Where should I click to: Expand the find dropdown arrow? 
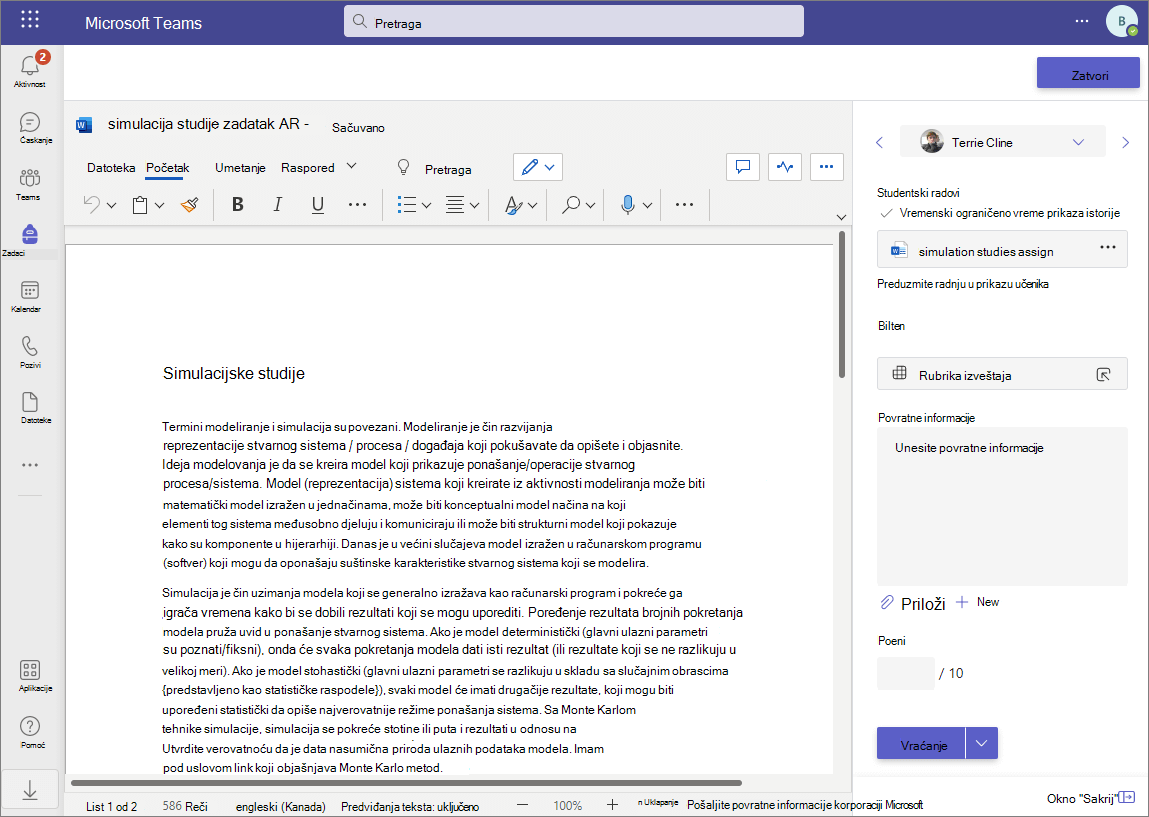click(x=591, y=205)
